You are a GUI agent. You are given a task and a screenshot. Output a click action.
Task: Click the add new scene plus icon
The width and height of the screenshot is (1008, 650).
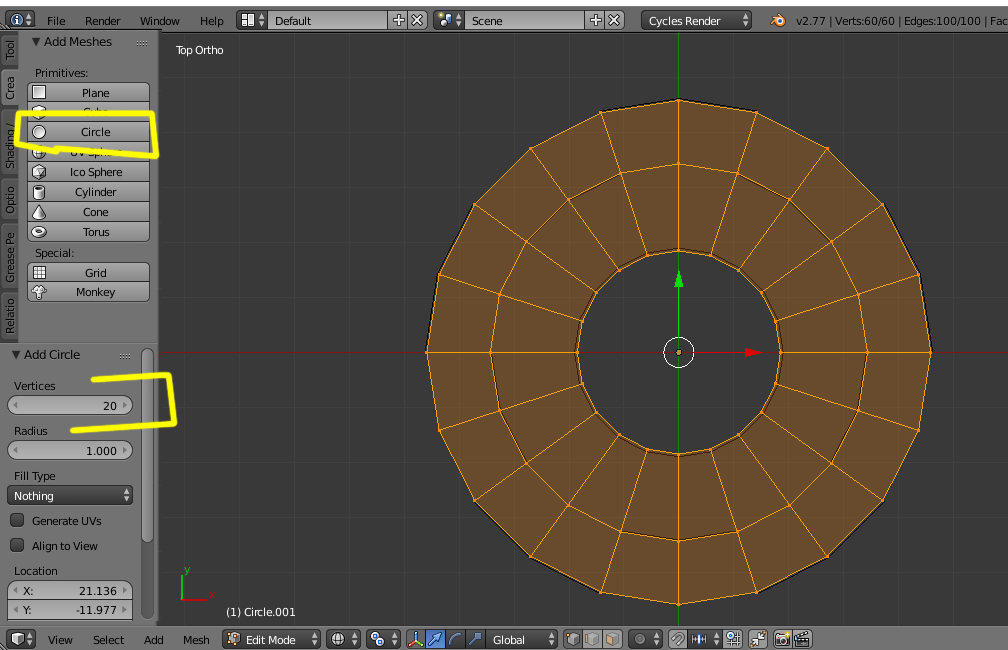(595, 20)
